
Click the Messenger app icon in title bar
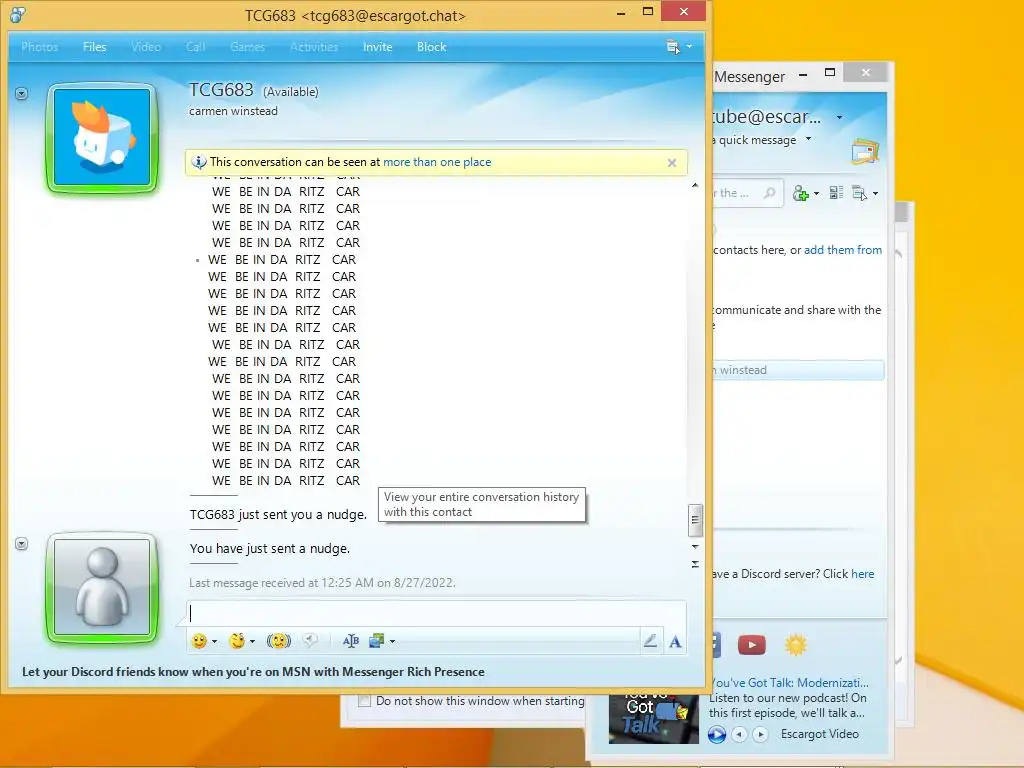(18, 14)
